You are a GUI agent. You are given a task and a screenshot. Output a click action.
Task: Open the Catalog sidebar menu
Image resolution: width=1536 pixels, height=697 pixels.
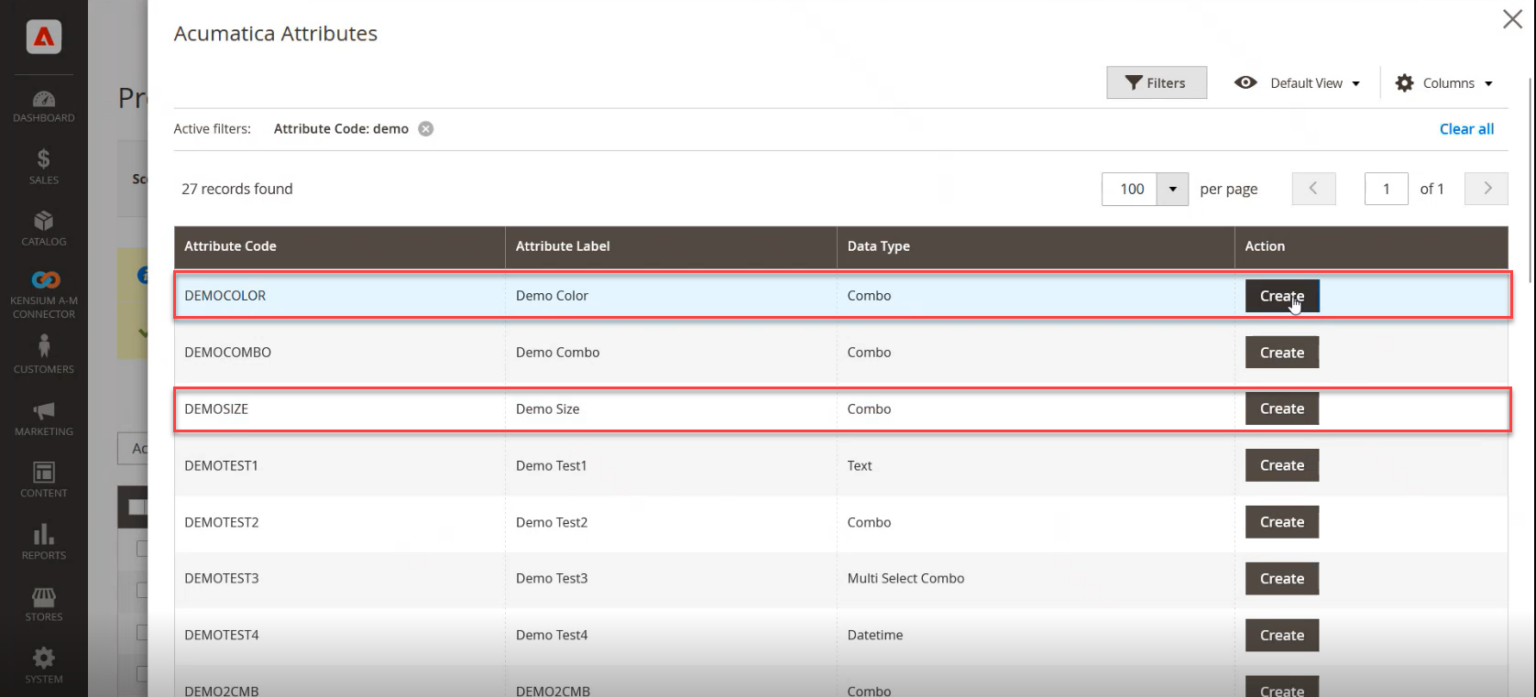click(x=44, y=229)
